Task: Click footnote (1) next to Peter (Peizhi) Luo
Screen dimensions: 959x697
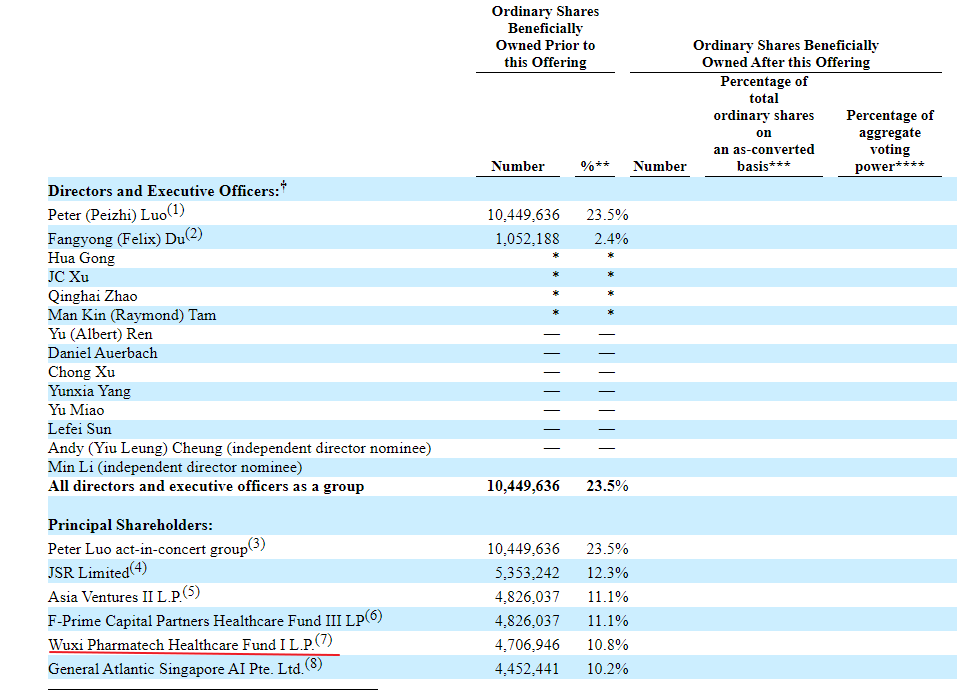Action: coord(176,211)
